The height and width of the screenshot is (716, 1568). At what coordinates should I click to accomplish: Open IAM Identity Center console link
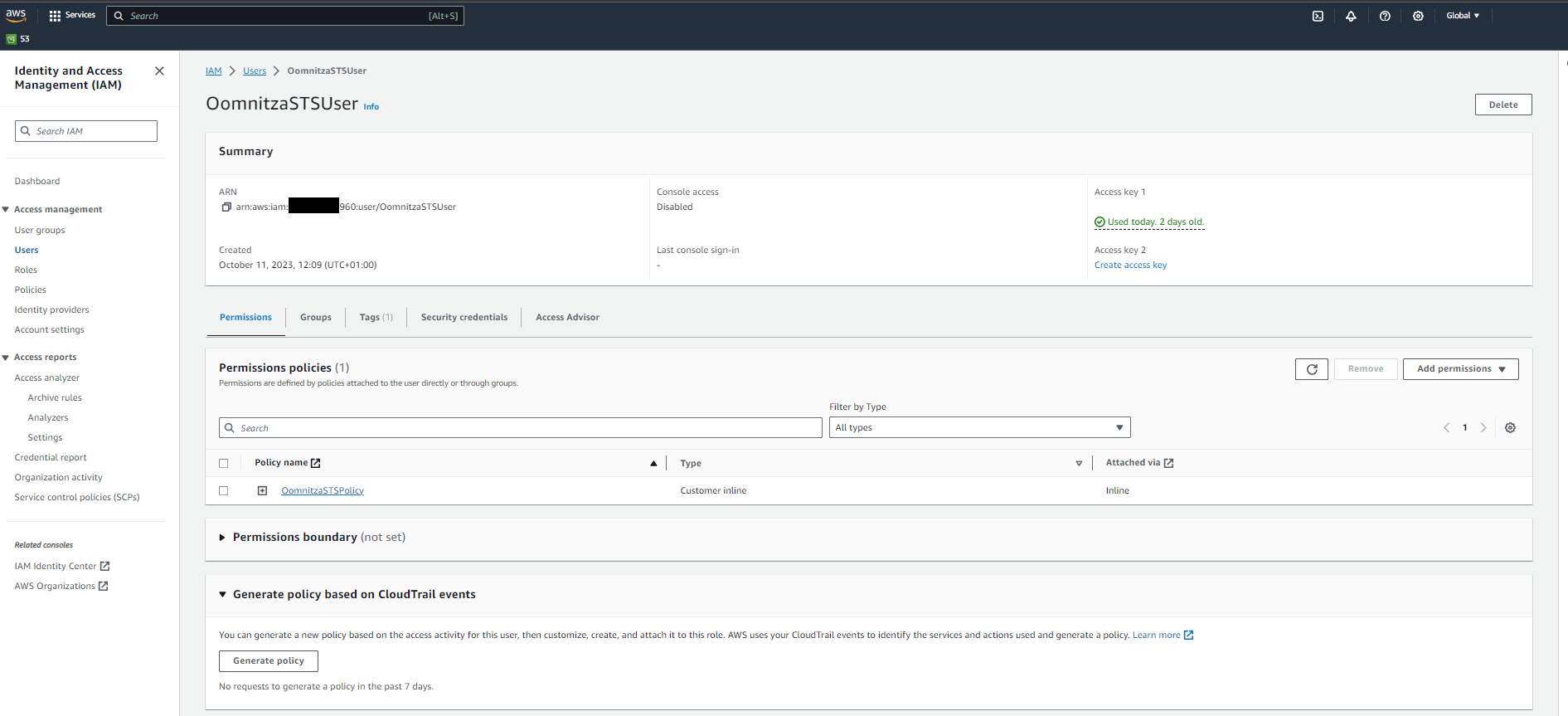(x=61, y=567)
